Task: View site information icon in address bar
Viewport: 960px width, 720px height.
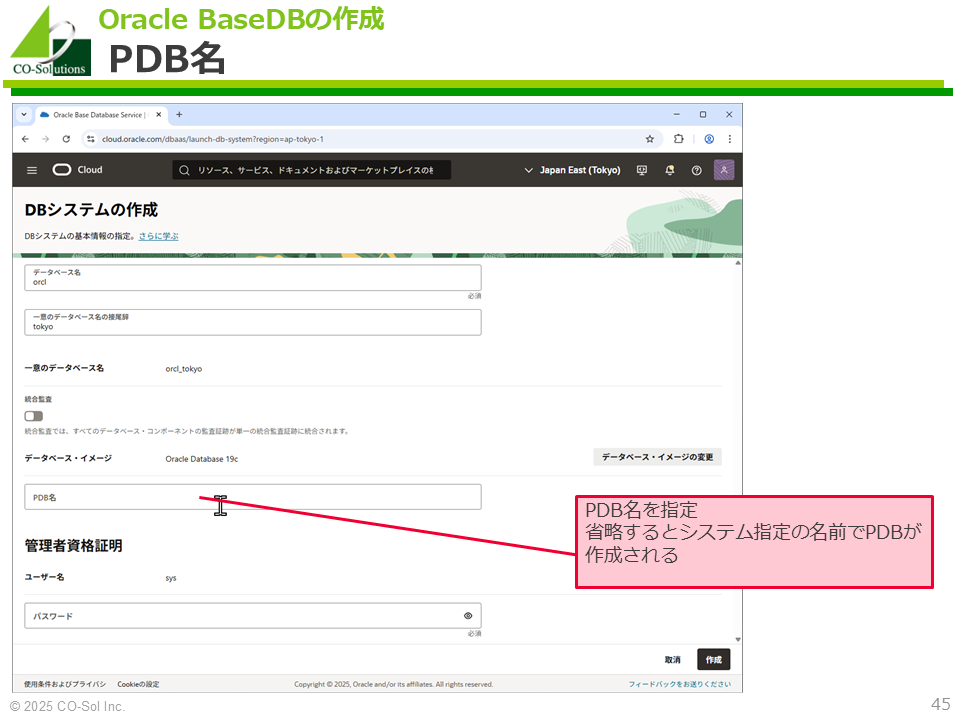Action: point(91,139)
